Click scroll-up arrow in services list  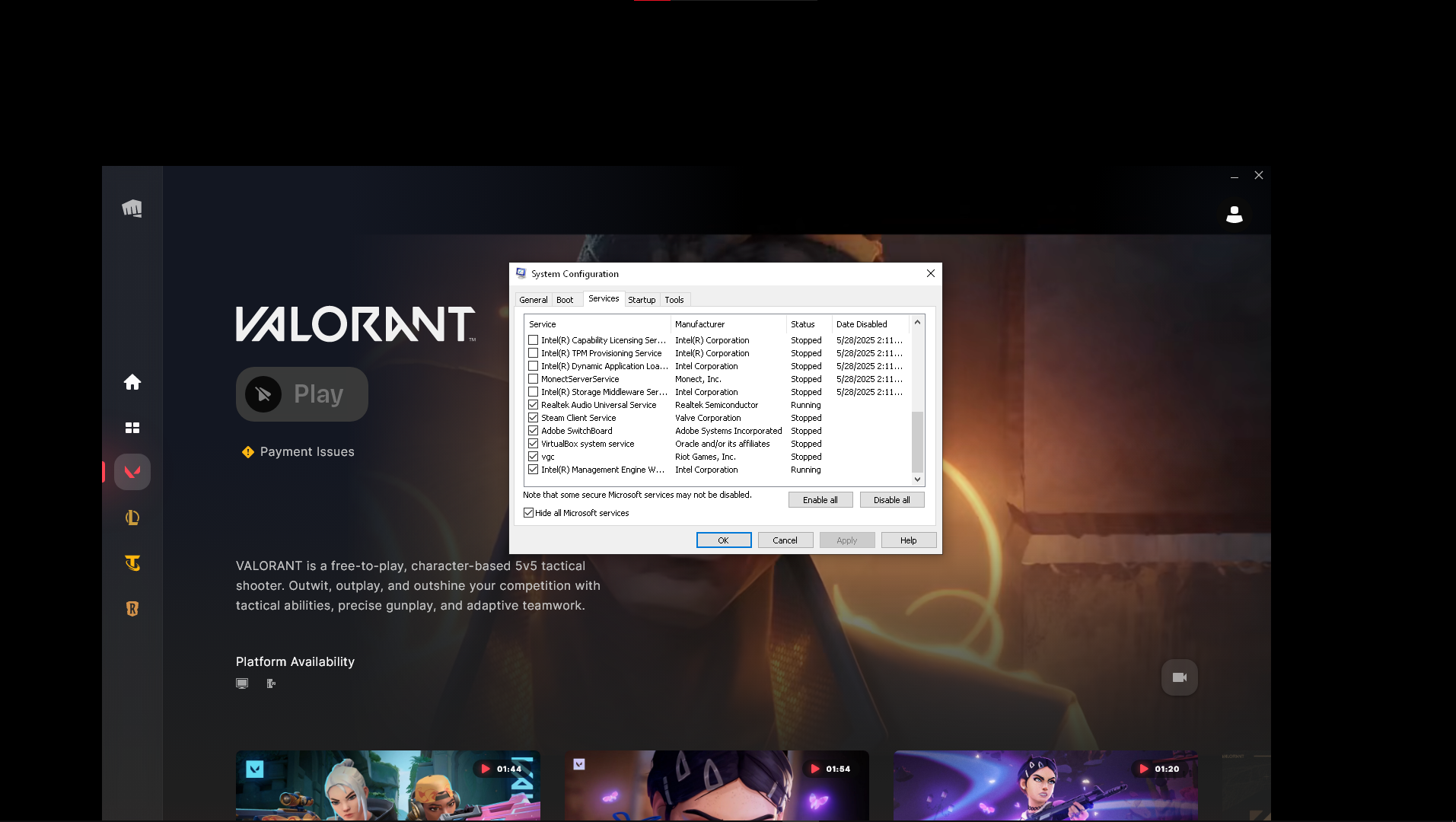pos(917,322)
